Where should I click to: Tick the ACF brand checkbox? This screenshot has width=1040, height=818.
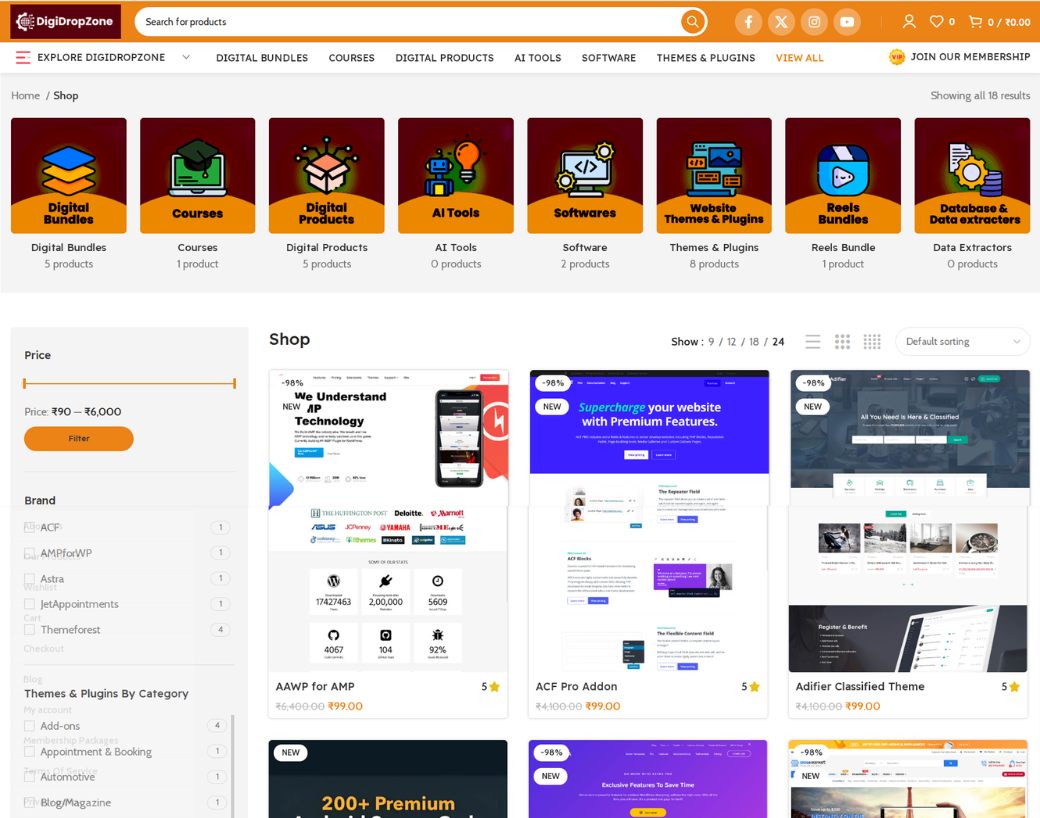(29, 527)
